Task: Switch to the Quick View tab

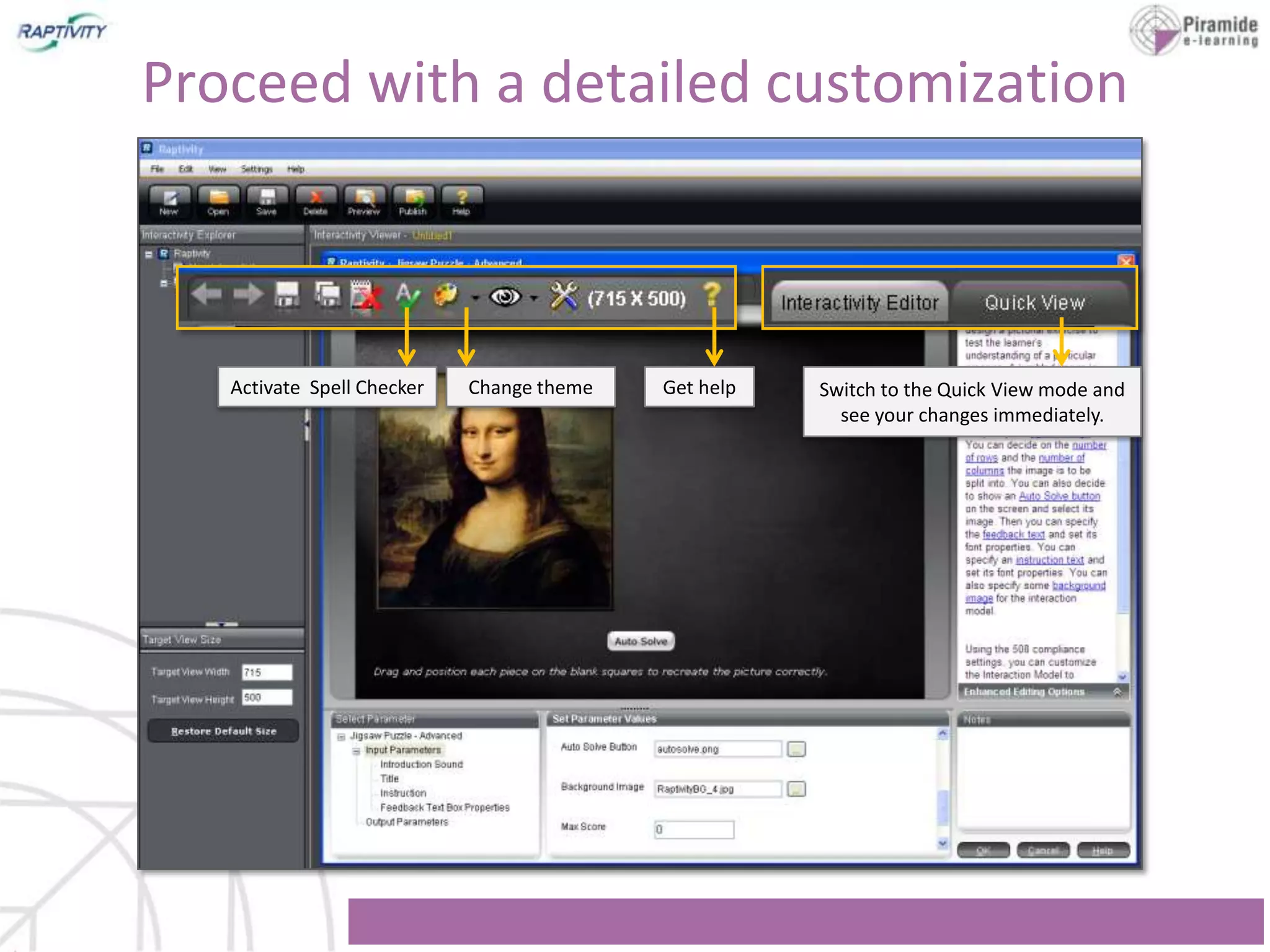Action: click(1034, 302)
